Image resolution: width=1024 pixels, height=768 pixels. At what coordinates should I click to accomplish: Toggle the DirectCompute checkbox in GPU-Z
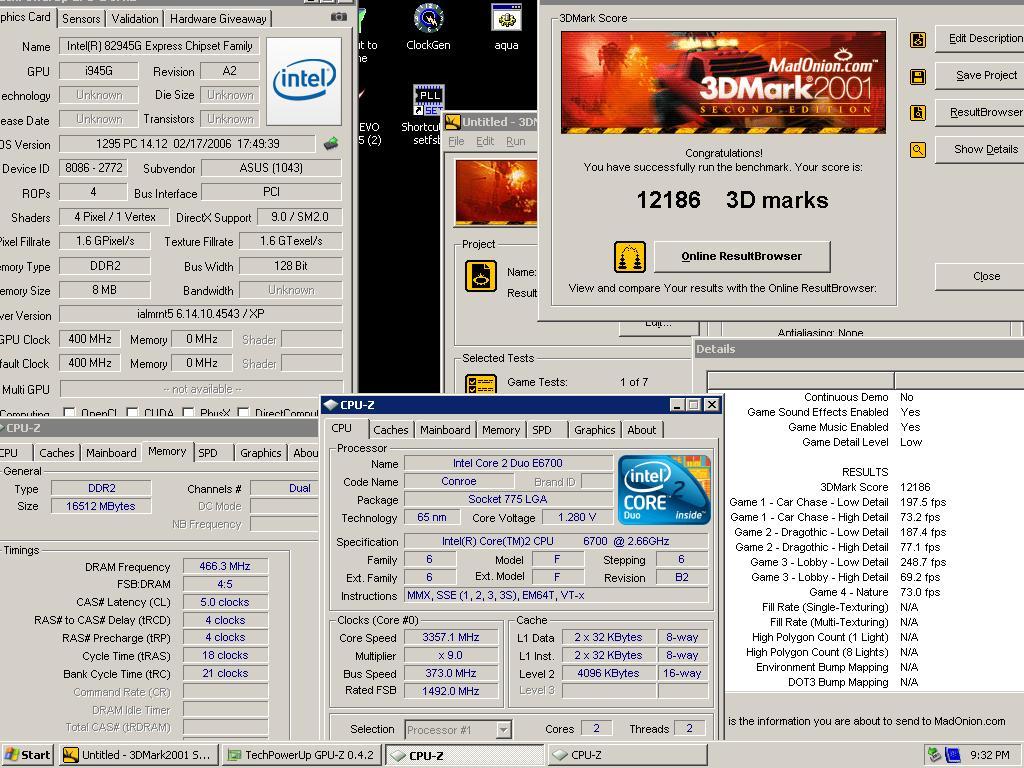coord(244,413)
